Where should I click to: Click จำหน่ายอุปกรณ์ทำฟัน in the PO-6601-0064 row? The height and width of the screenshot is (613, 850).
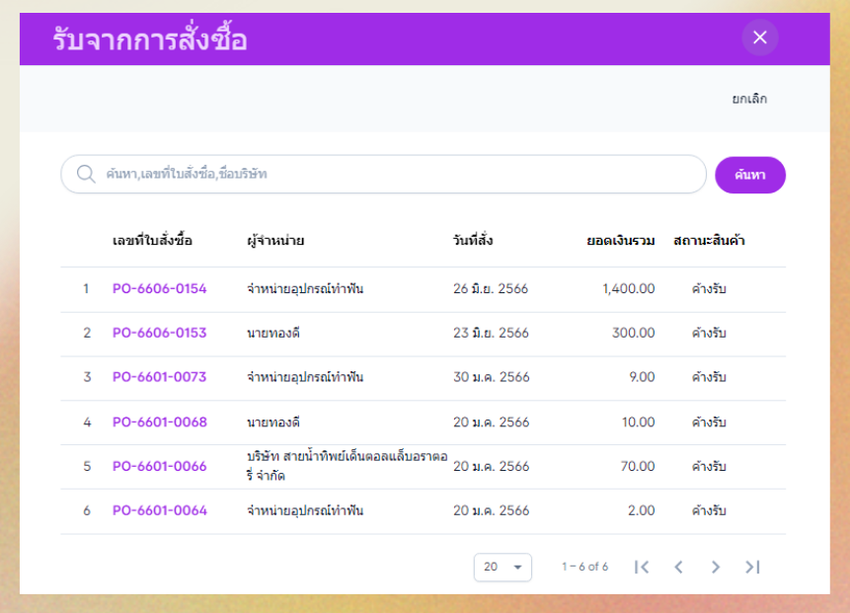point(305,511)
